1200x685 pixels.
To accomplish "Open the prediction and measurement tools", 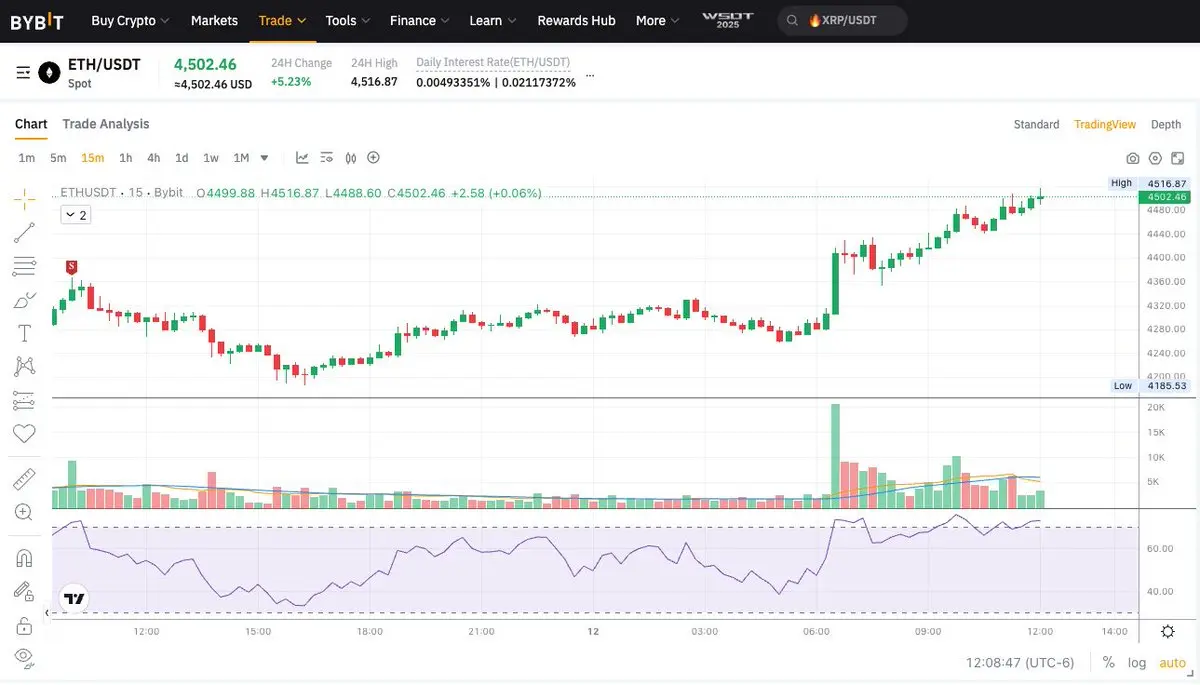I will pos(24,400).
